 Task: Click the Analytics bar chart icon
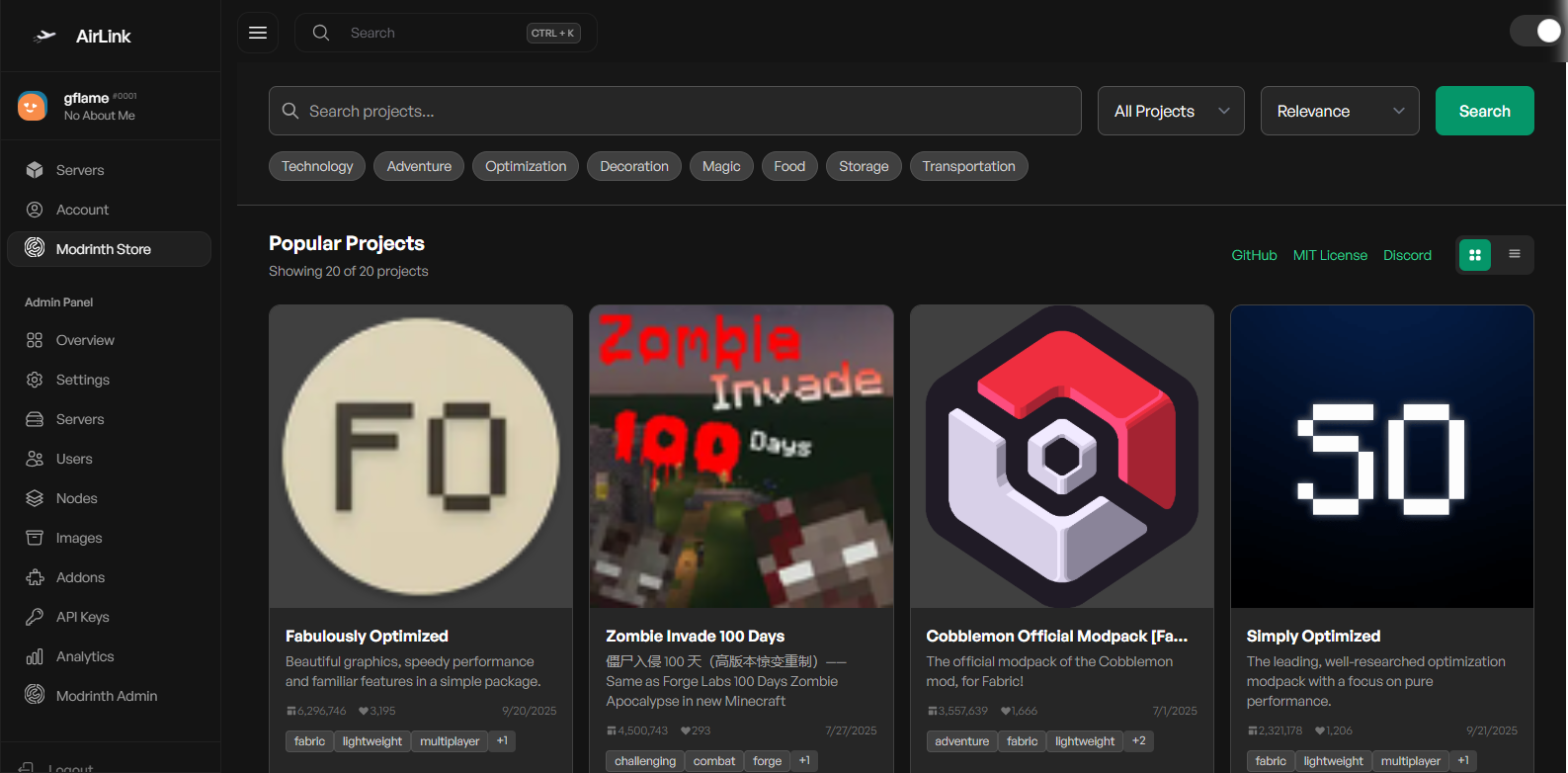coord(35,656)
